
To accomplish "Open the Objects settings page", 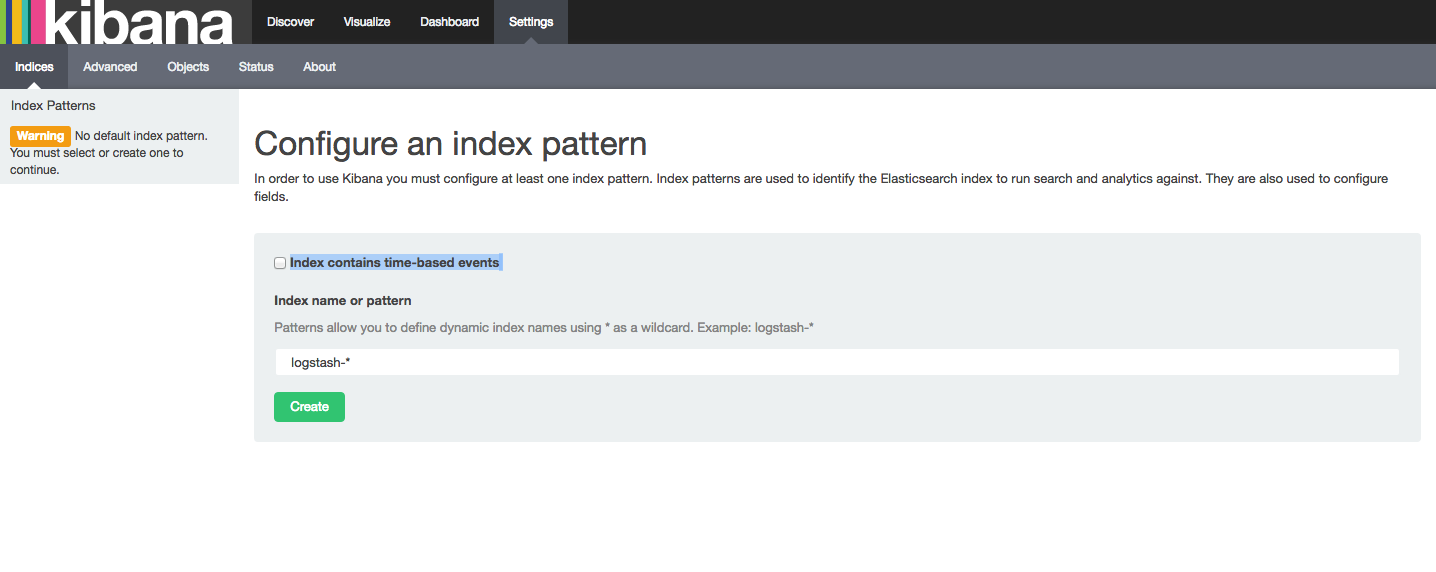I will click(x=188, y=67).
